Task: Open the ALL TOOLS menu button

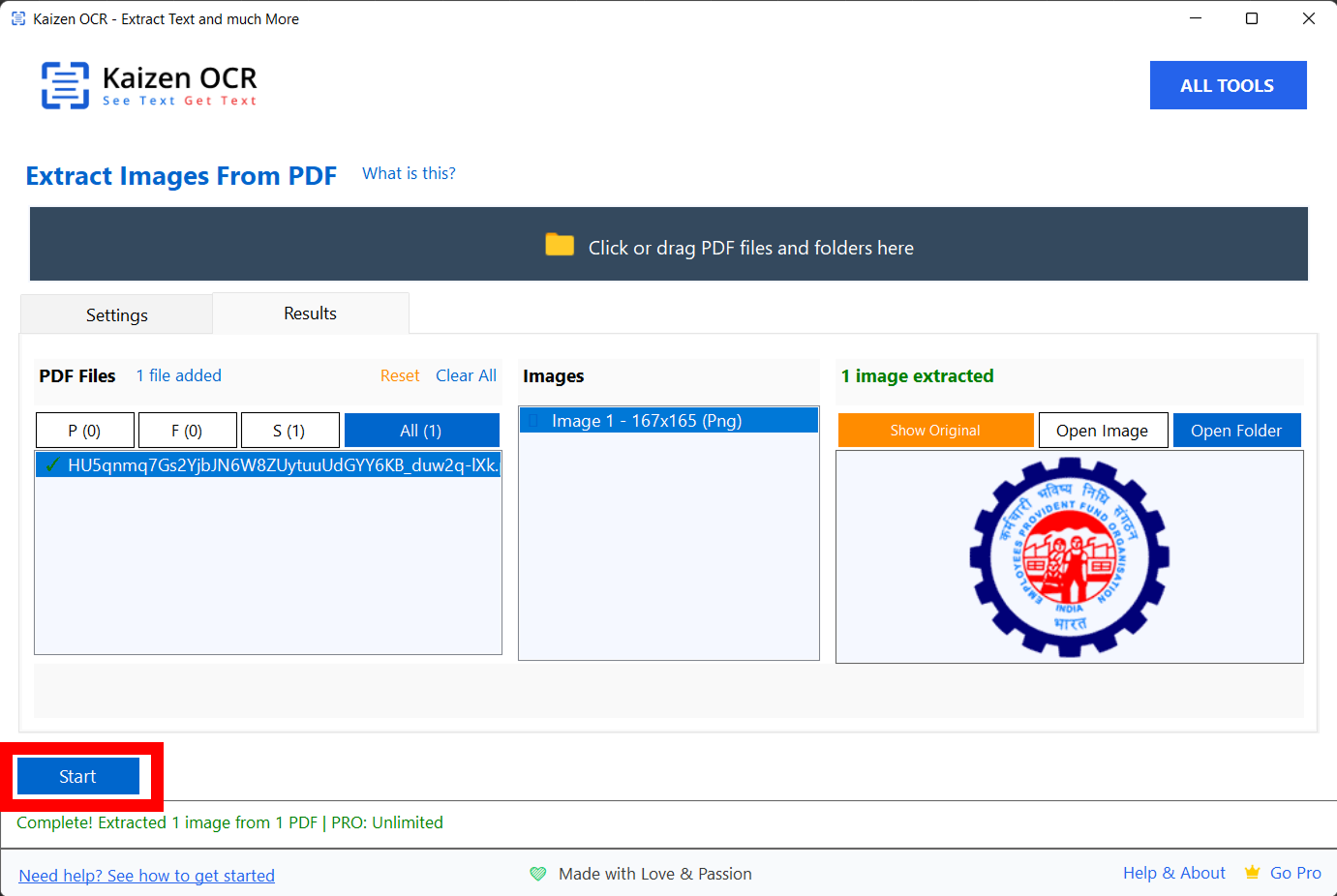Action: (x=1227, y=85)
